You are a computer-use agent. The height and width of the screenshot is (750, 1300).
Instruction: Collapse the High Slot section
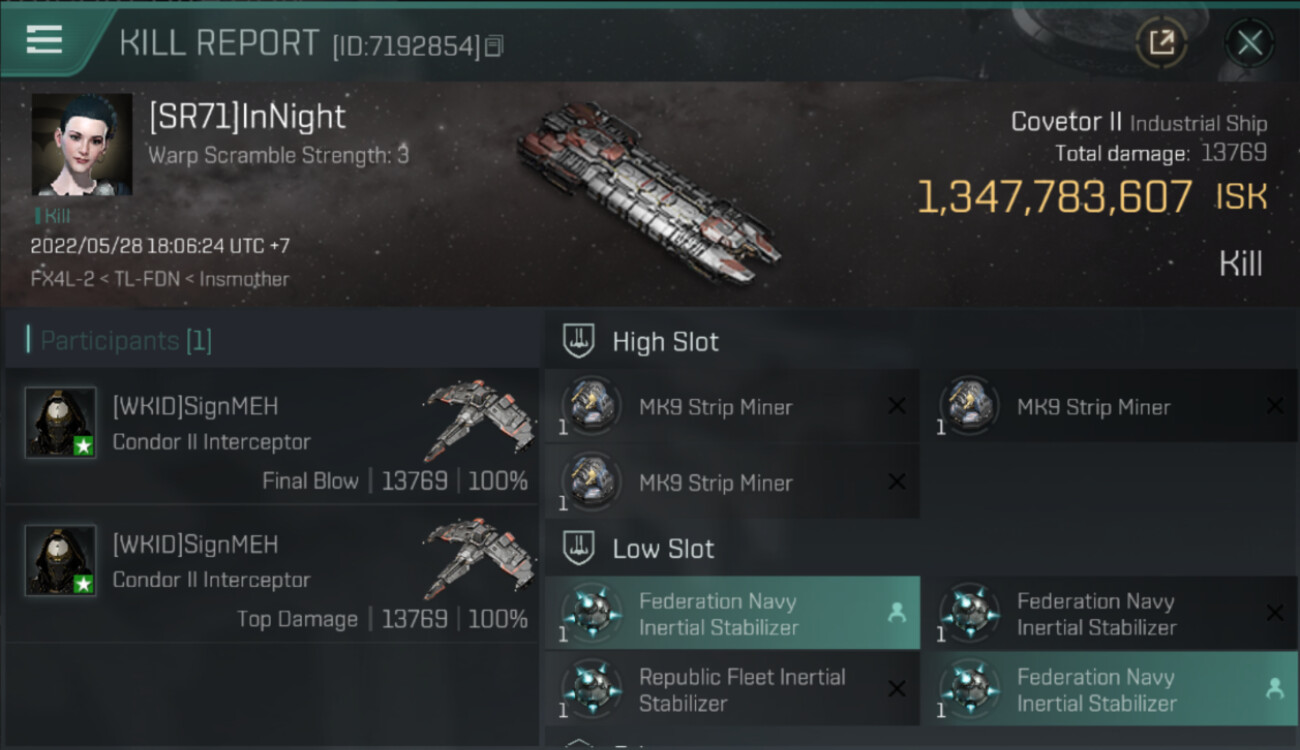[x=580, y=341]
